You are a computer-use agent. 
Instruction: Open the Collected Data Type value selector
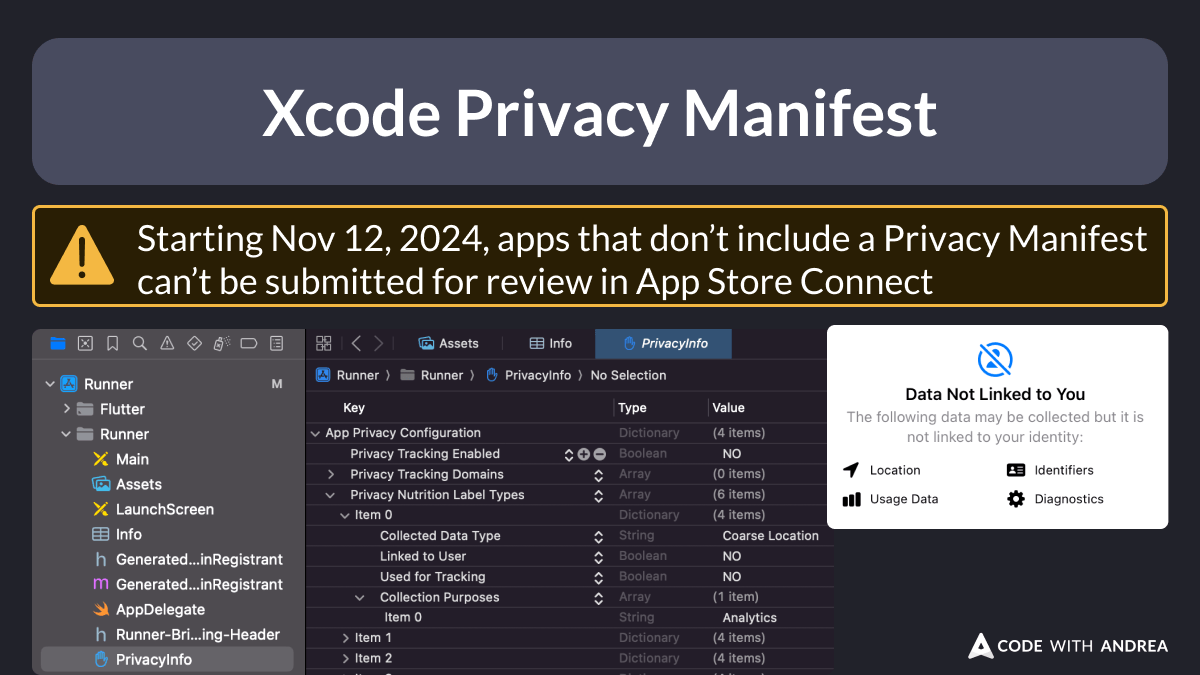pyautogui.click(x=598, y=535)
